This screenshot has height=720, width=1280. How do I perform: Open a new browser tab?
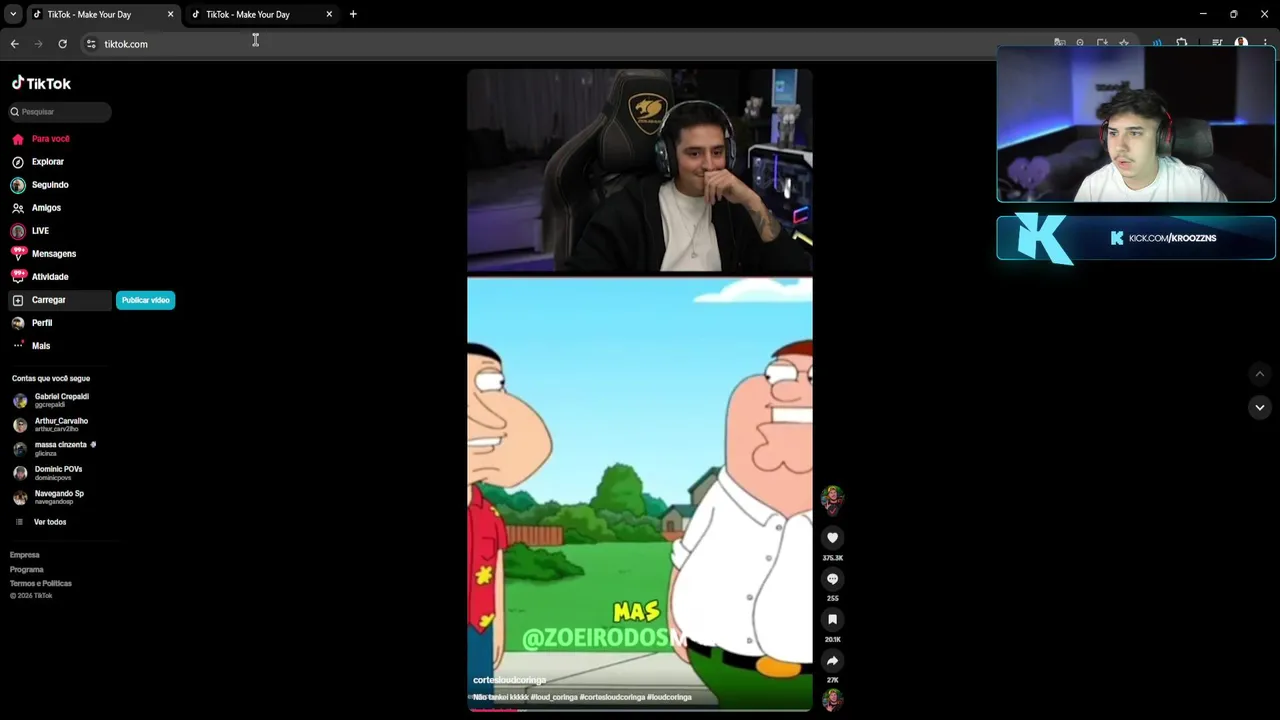coord(353,14)
